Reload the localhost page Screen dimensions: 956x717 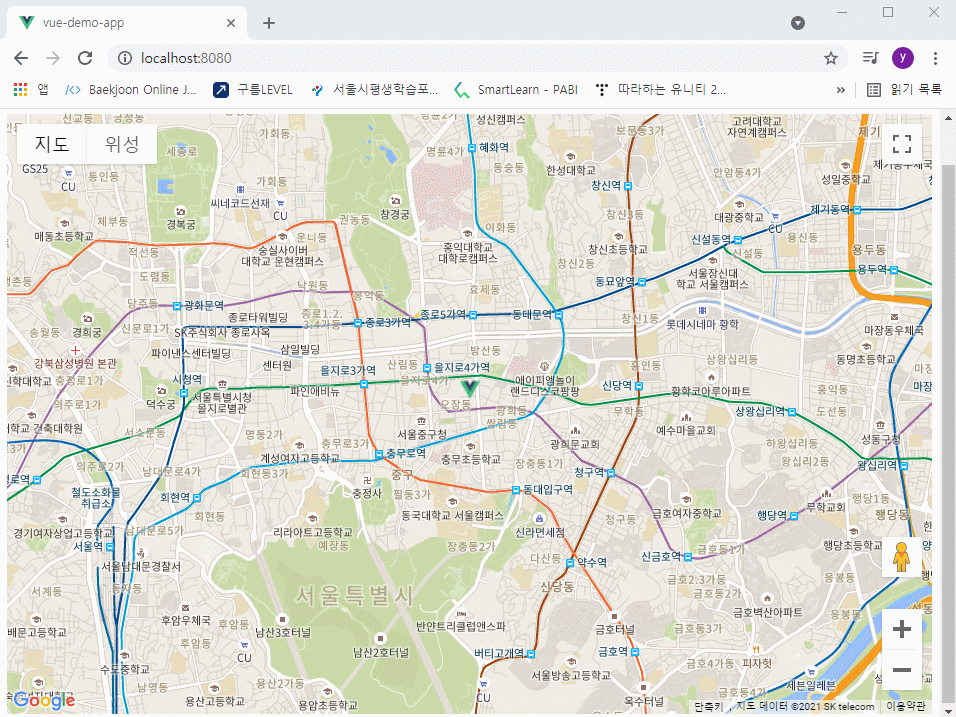point(85,58)
